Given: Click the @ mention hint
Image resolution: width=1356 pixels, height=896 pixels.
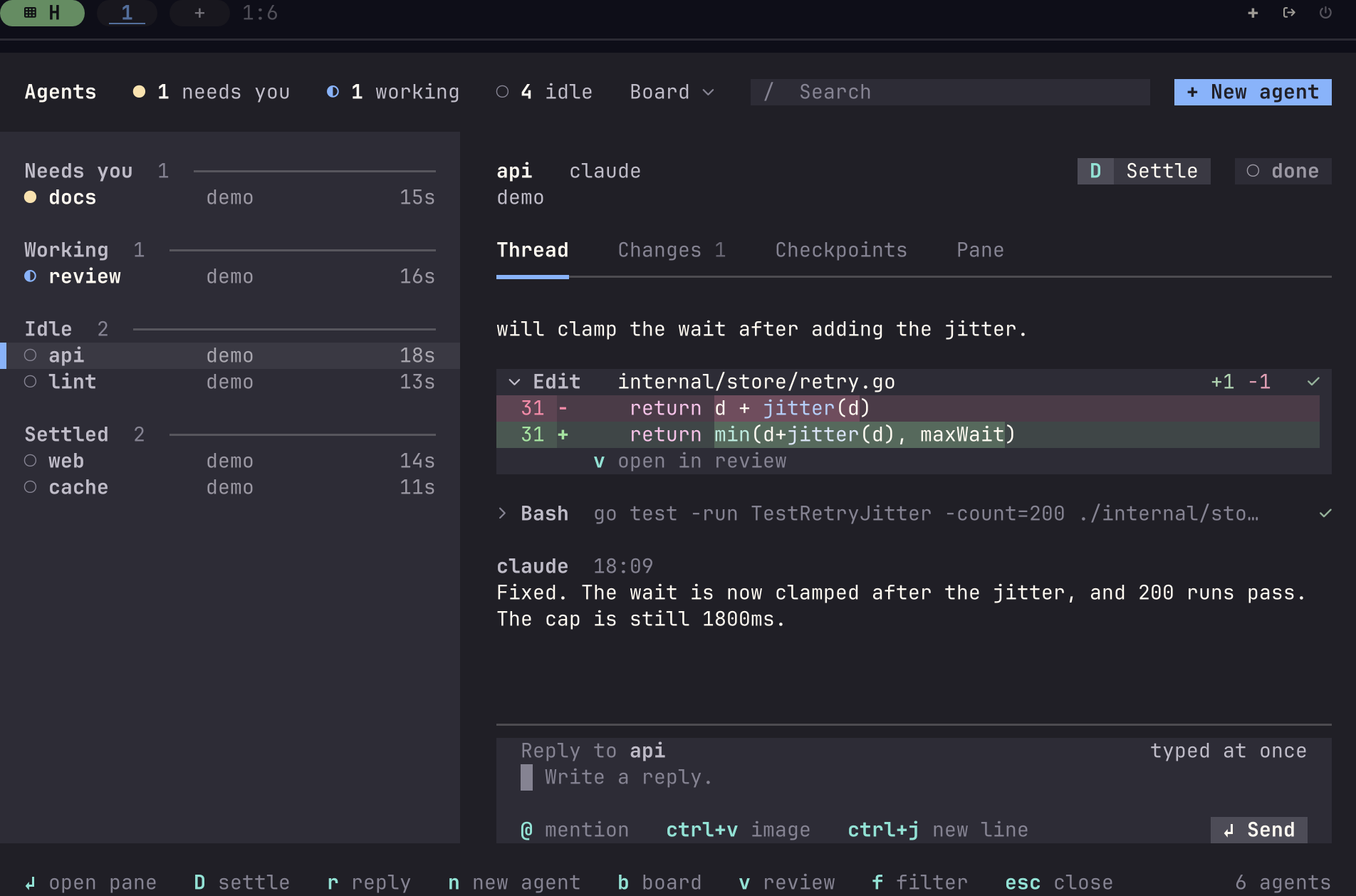Looking at the screenshot, I should pyautogui.click(x=575, y=830).
